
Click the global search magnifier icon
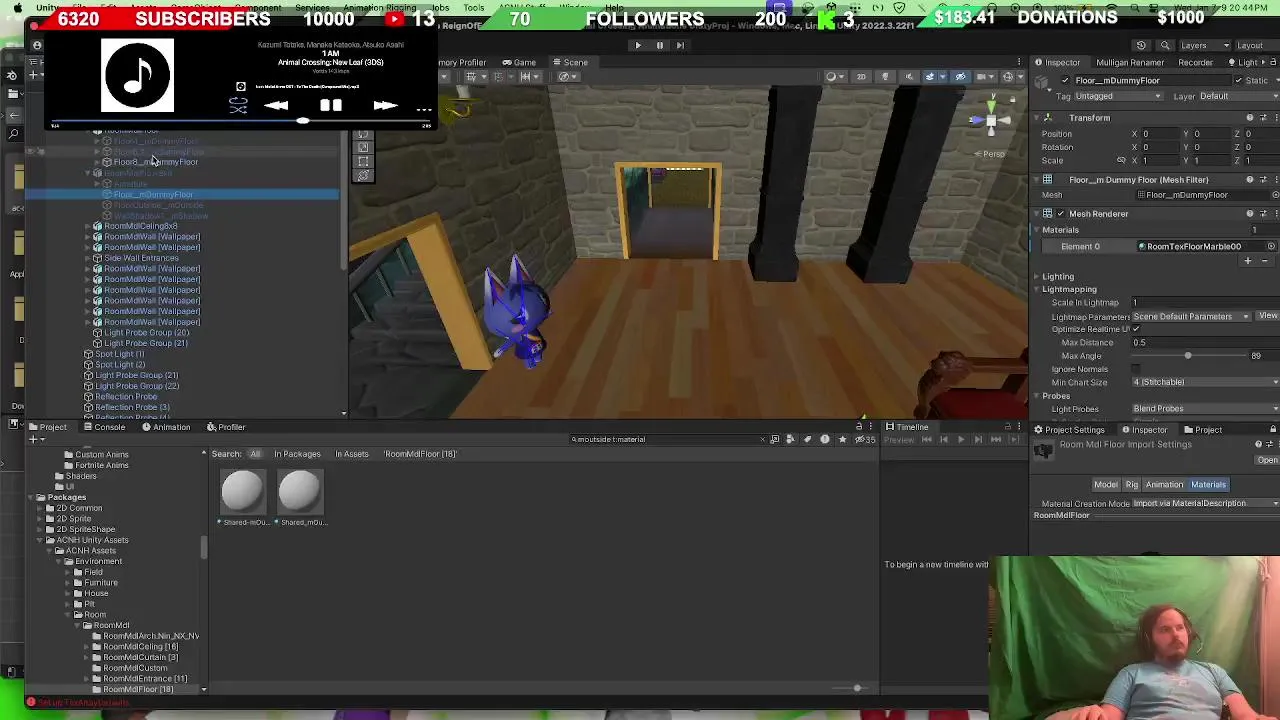pos(1165,45)
